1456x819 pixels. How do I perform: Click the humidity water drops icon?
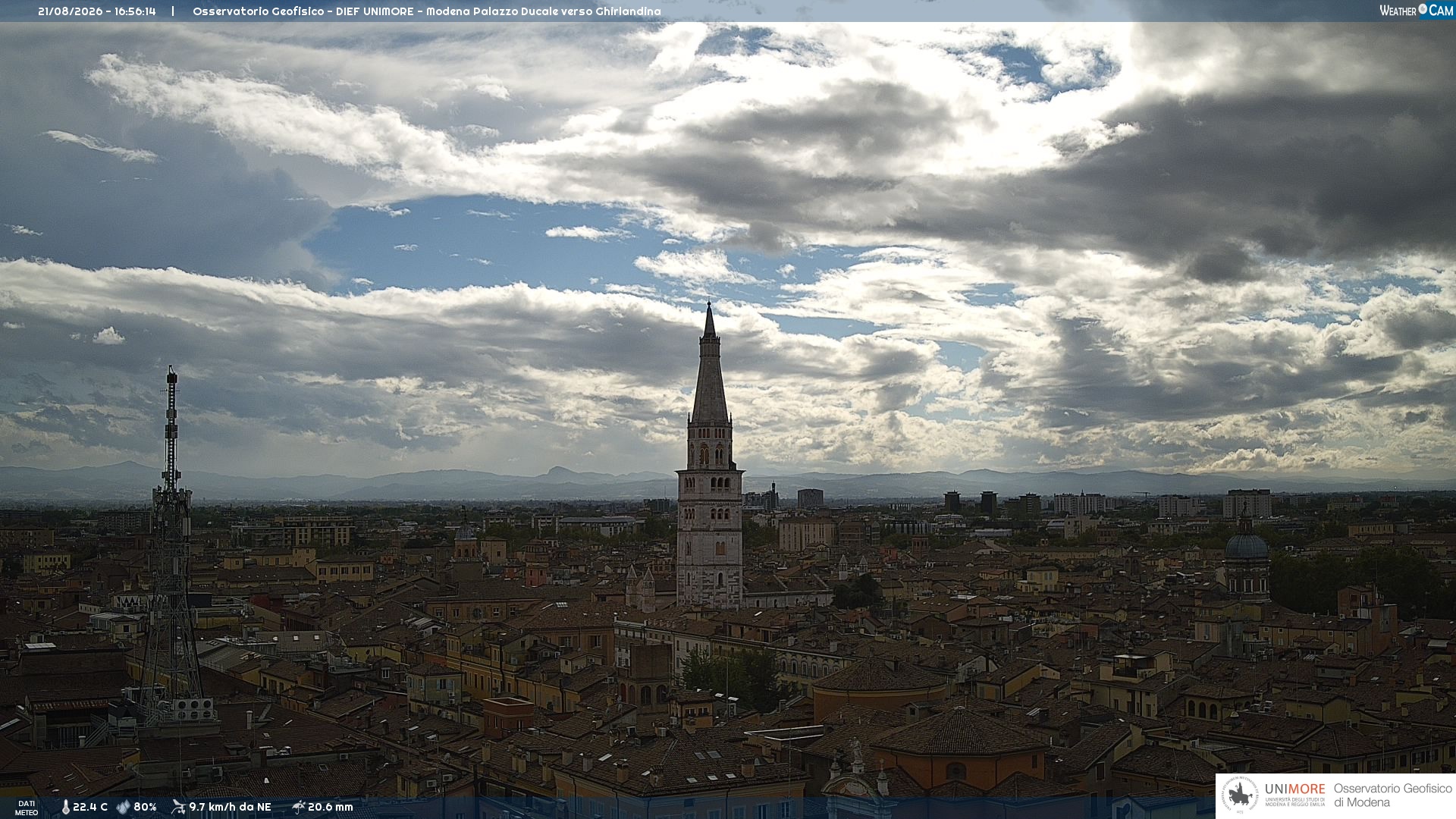click(x=123, y=807)
